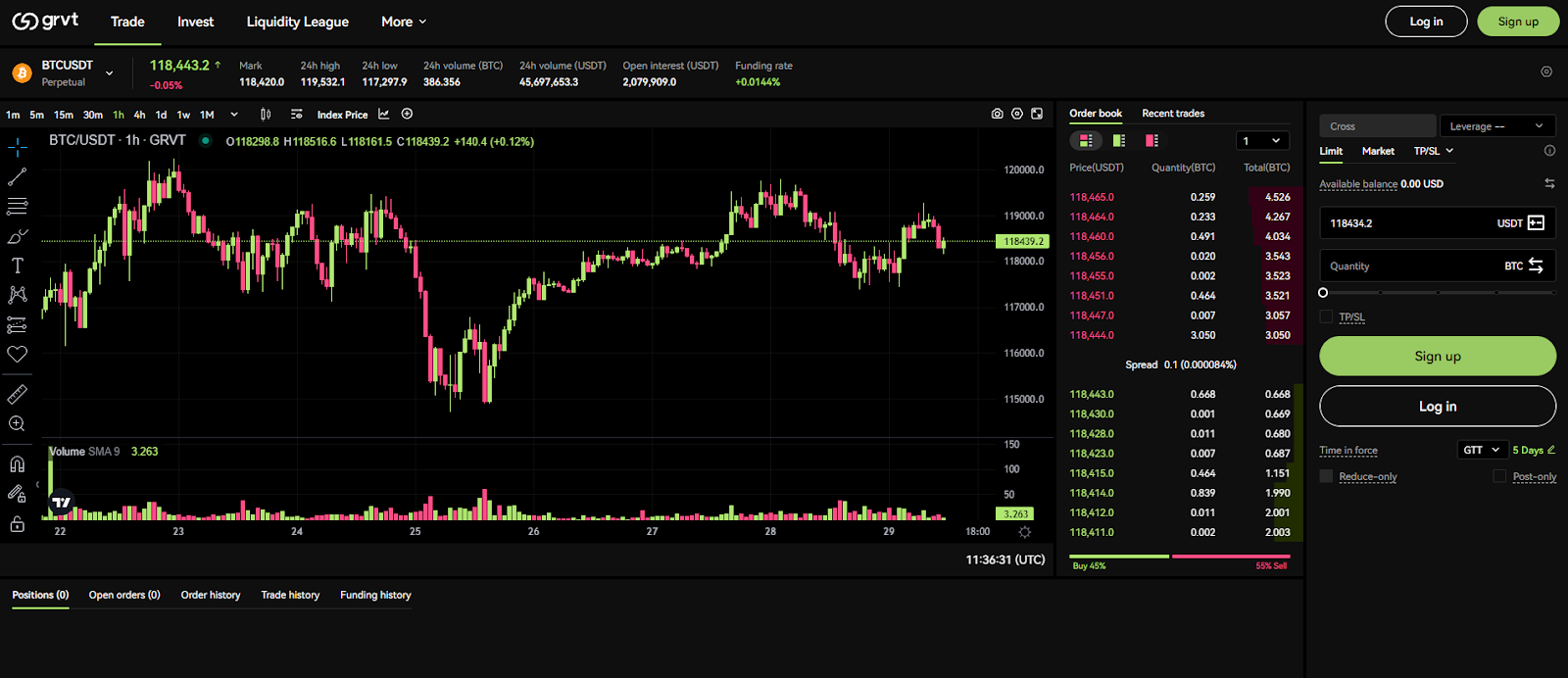Take a chart snapshot with camera icon
Viewport: 1568px width, 678px height.
(x=997, y=114)
